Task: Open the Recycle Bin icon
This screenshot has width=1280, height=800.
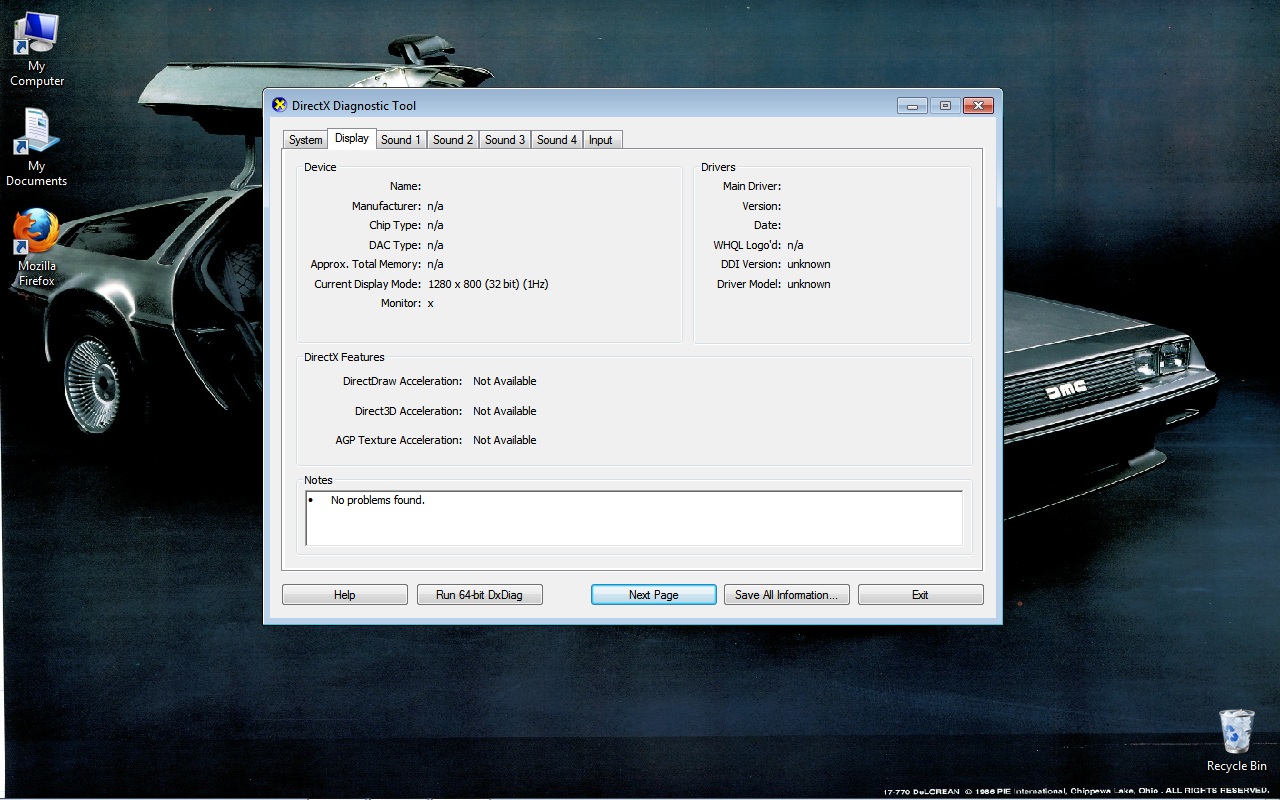Action: coord(1237,741)
